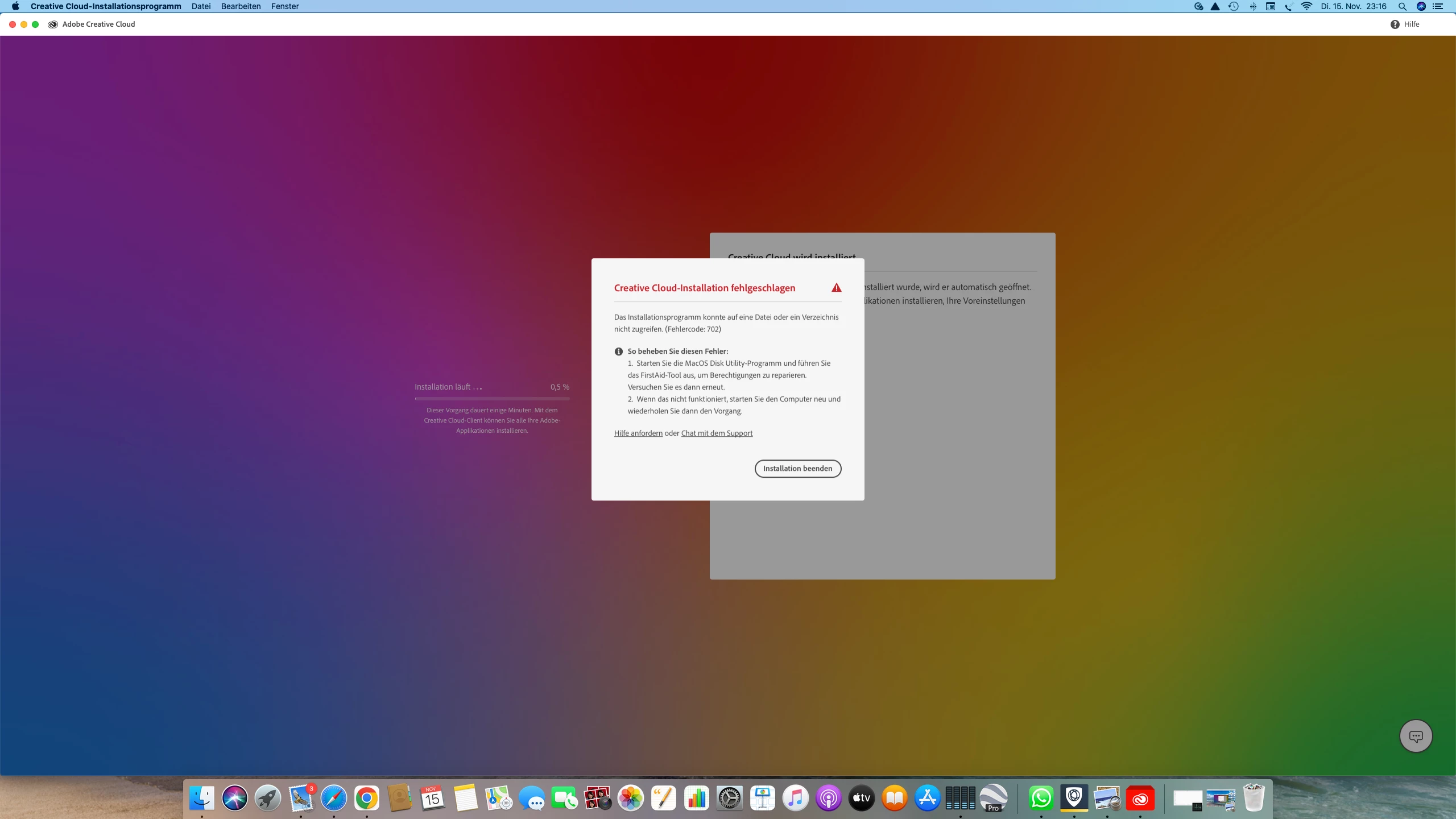Open Creative Cloud app in the Dock

click(1140, 799)
